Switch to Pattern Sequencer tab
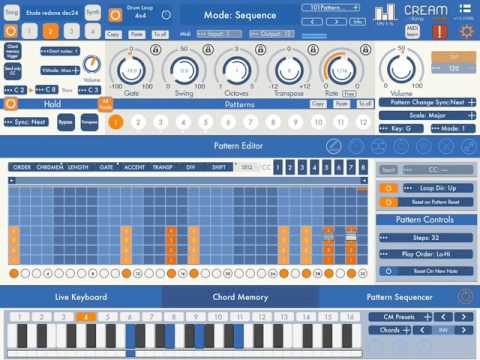 399,297
